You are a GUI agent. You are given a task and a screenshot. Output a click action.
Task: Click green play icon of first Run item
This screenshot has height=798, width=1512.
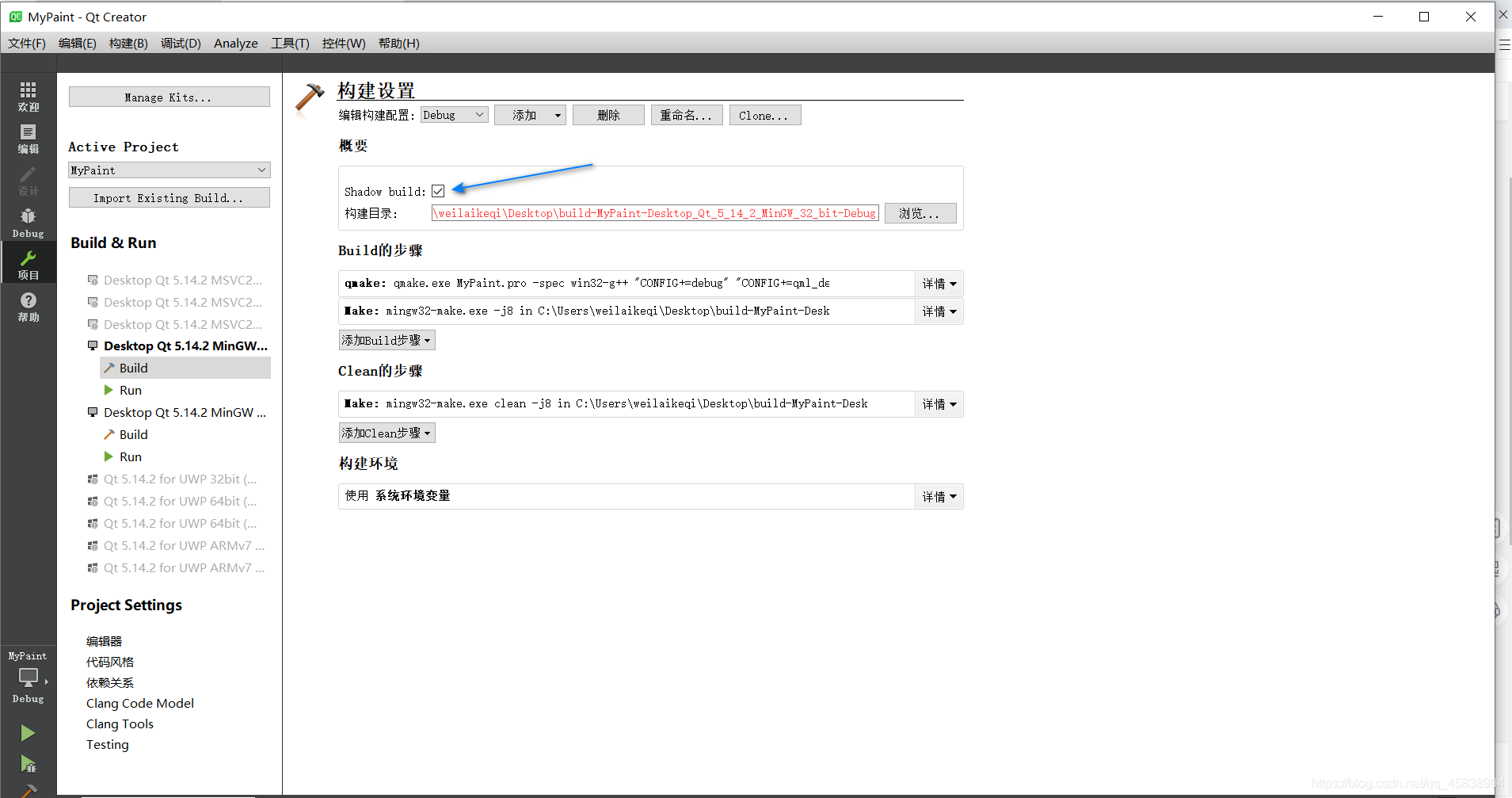click(109, 390)
